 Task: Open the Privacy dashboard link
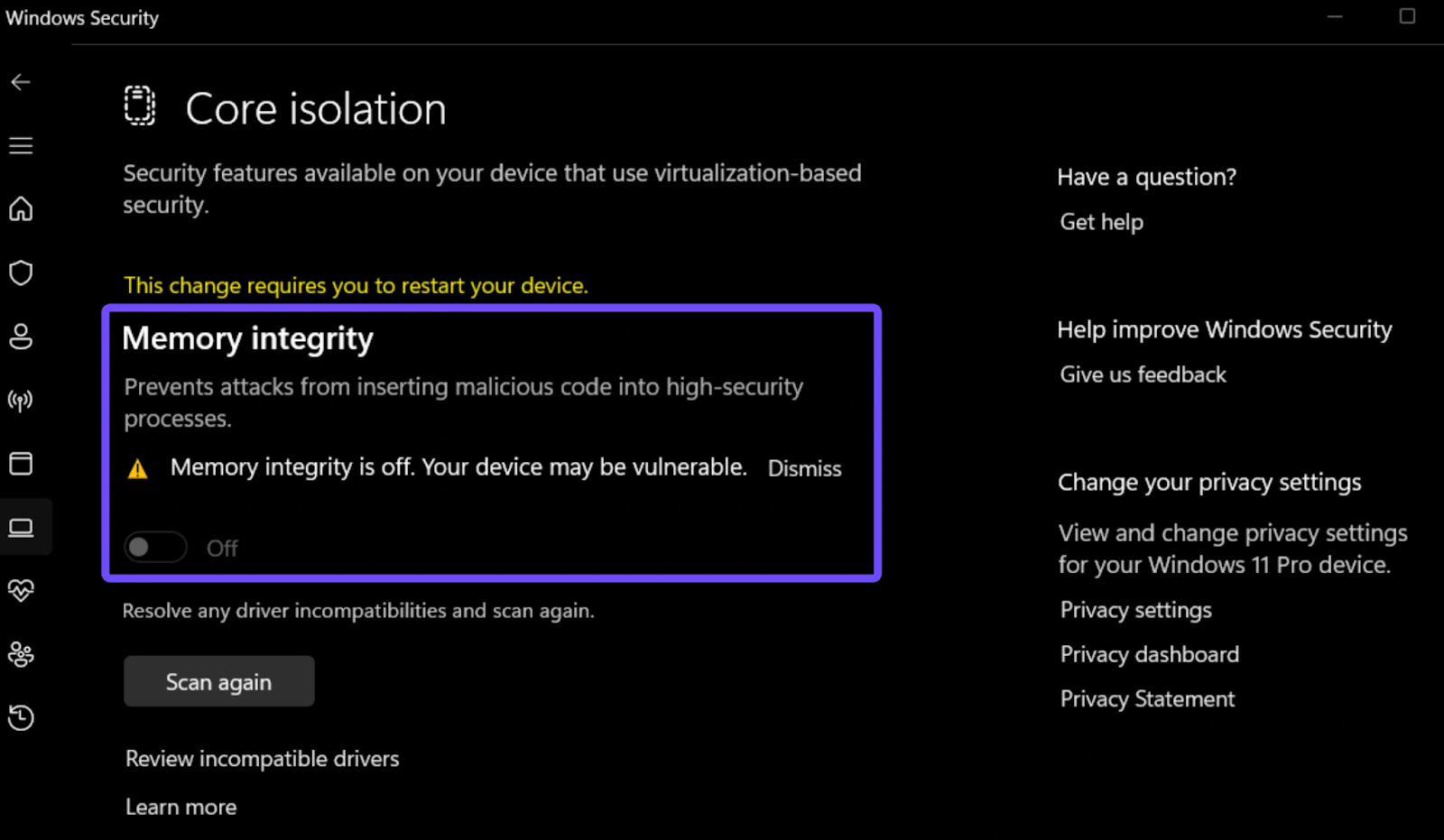(x=1149, y=654)
